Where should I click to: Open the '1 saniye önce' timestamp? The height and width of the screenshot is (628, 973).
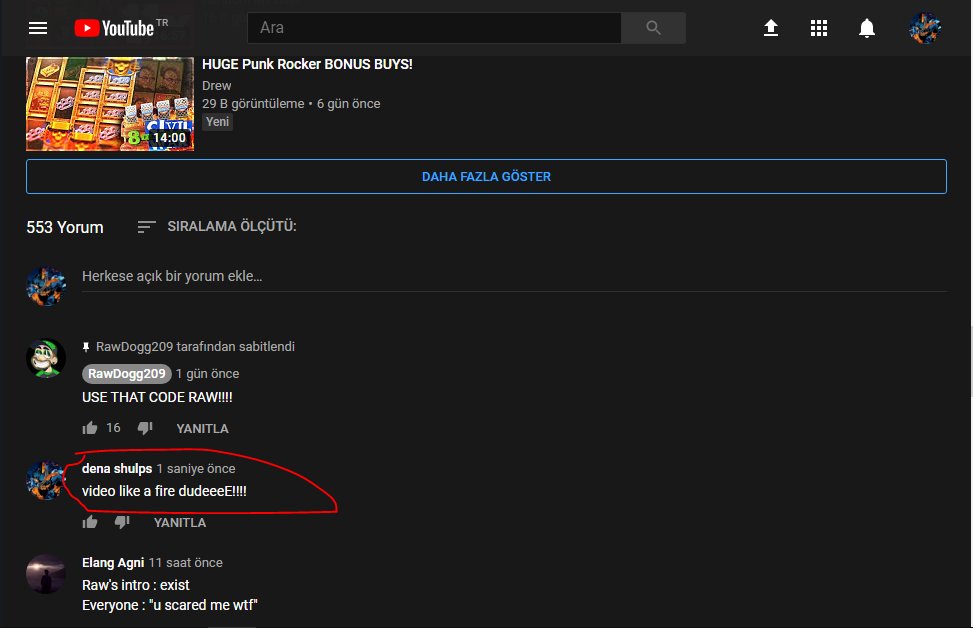coord(196,469)
